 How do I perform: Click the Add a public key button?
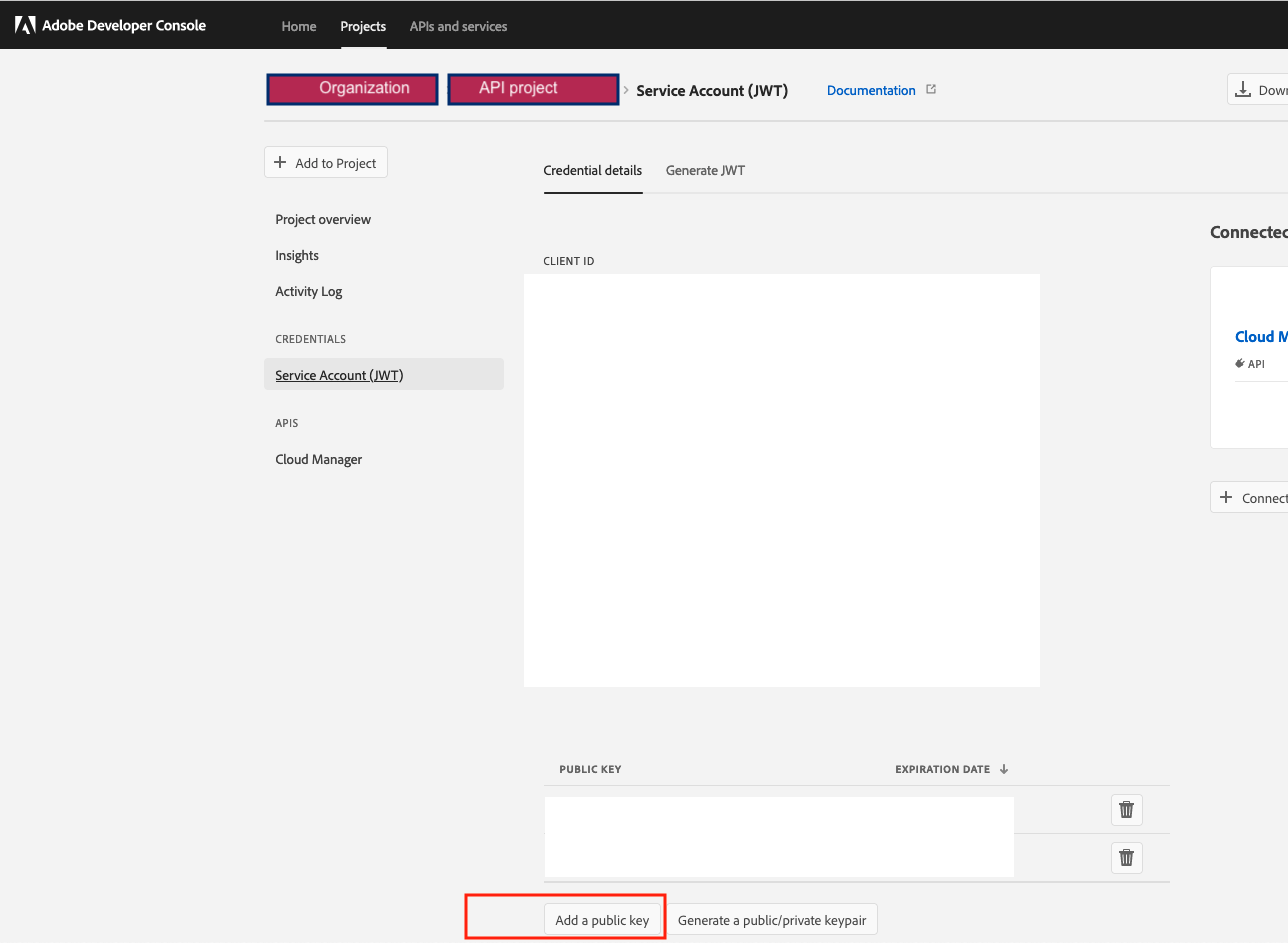pos(604,919)
